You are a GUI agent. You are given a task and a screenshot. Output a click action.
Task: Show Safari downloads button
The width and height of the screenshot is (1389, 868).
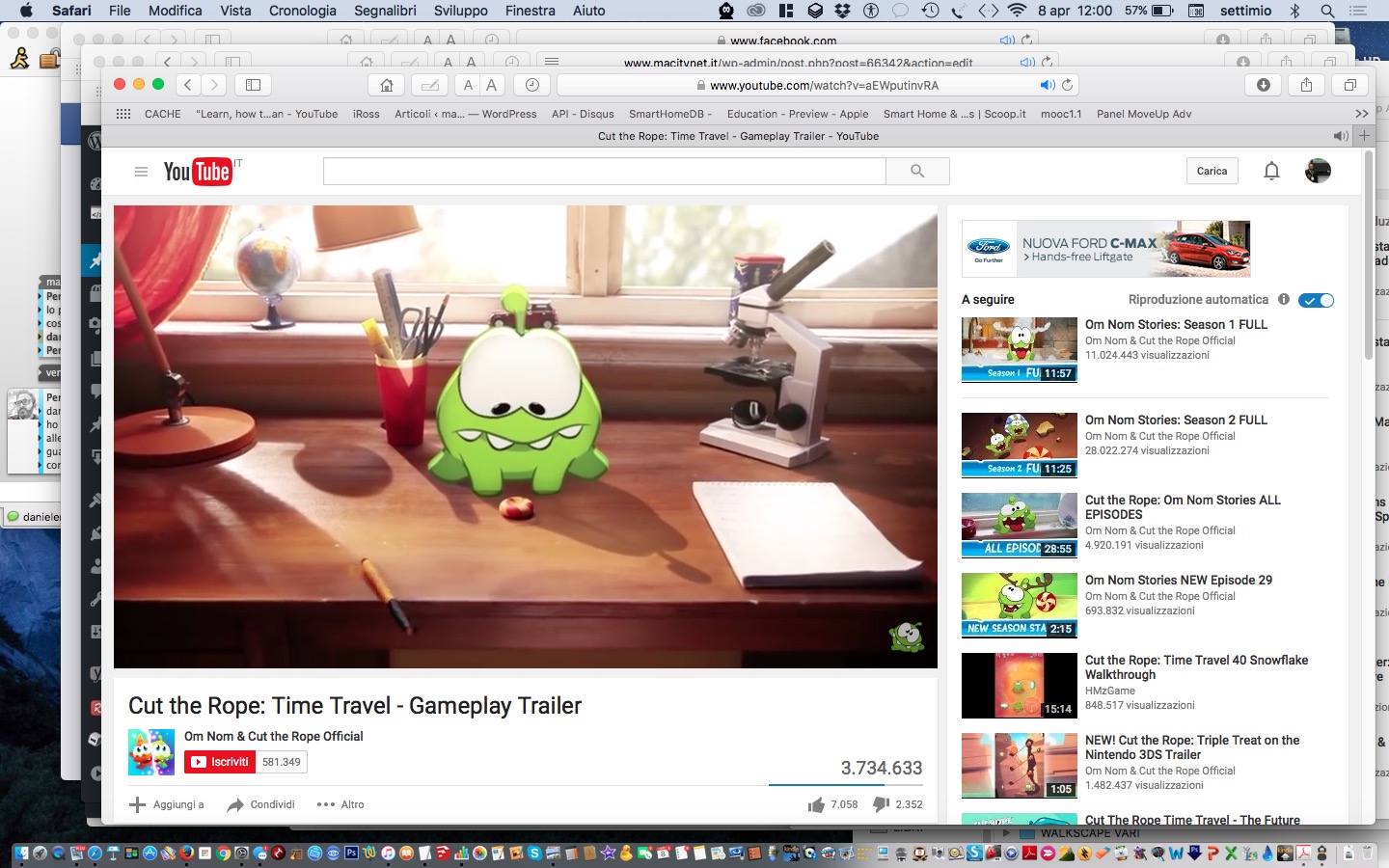(x=1264, y=85)
